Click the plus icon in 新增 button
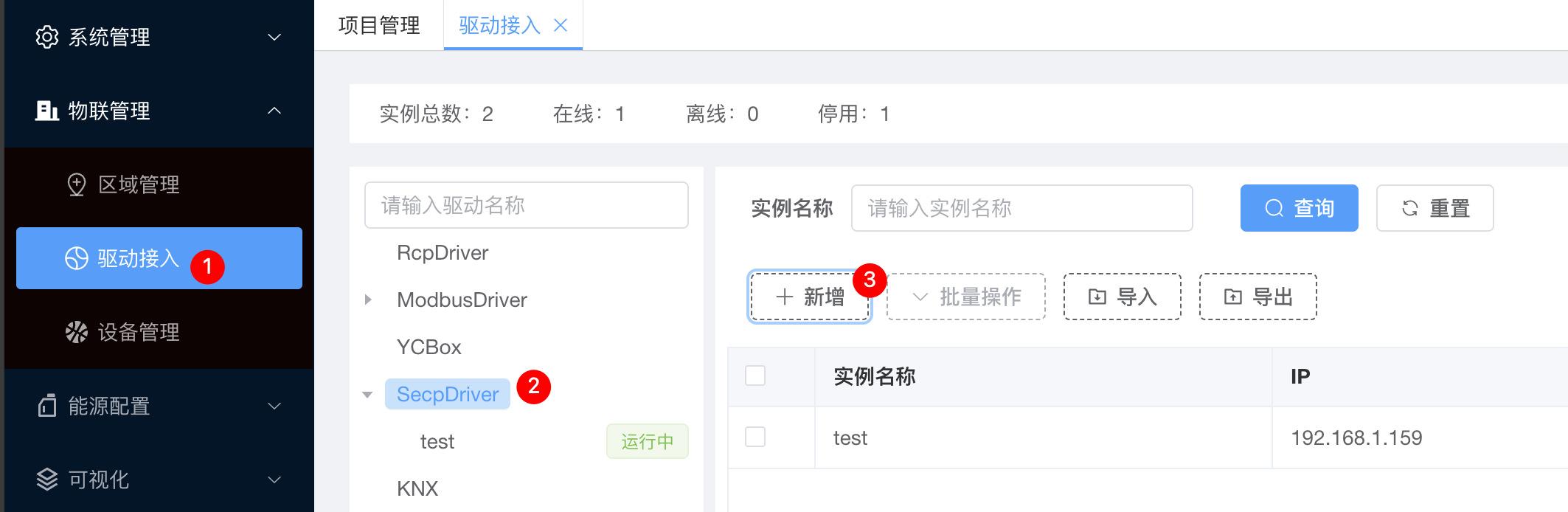 (785, 297)
